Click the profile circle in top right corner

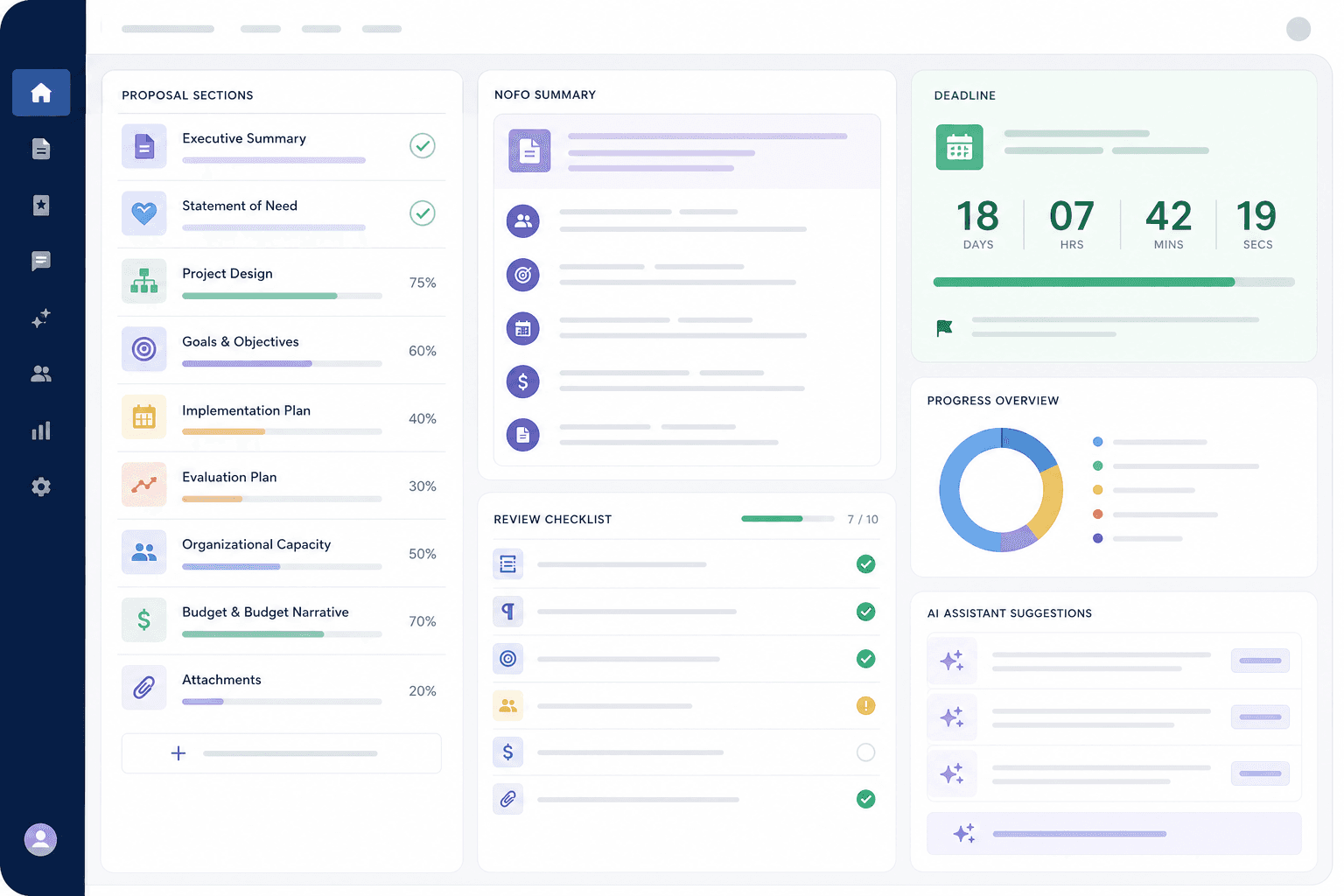1298,29
